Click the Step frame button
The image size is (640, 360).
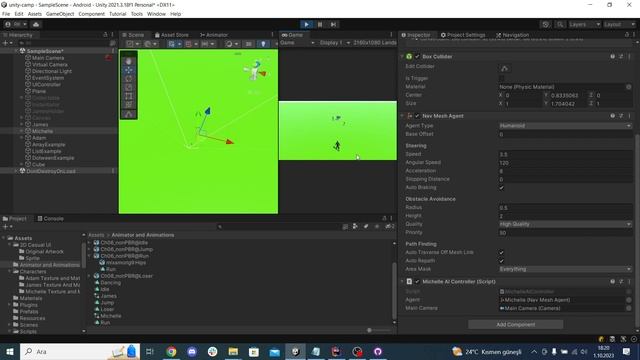[x=333, y=24]
